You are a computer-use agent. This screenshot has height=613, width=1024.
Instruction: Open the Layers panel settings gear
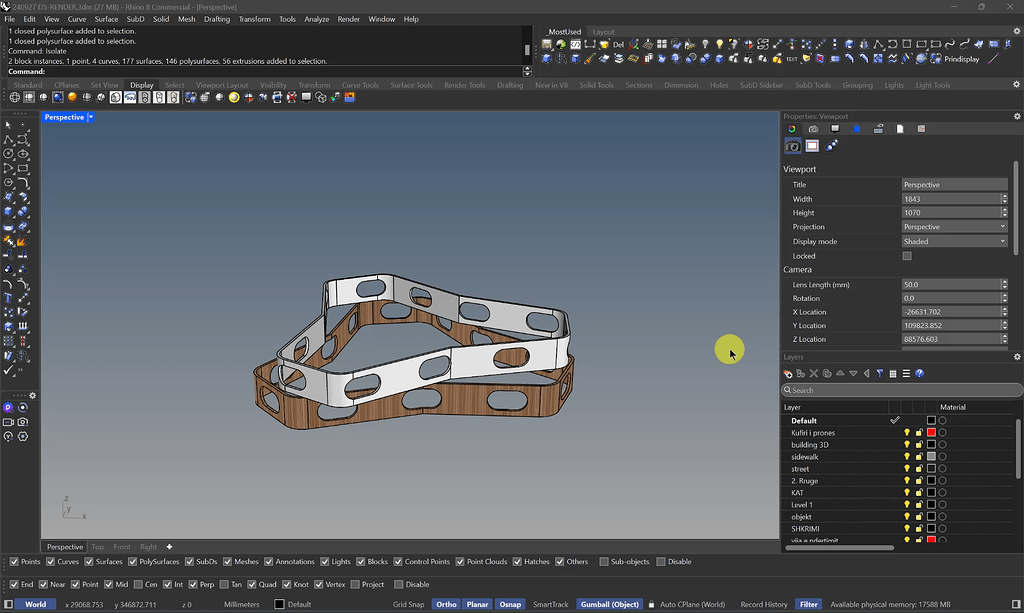click(x=1017, y=357)
